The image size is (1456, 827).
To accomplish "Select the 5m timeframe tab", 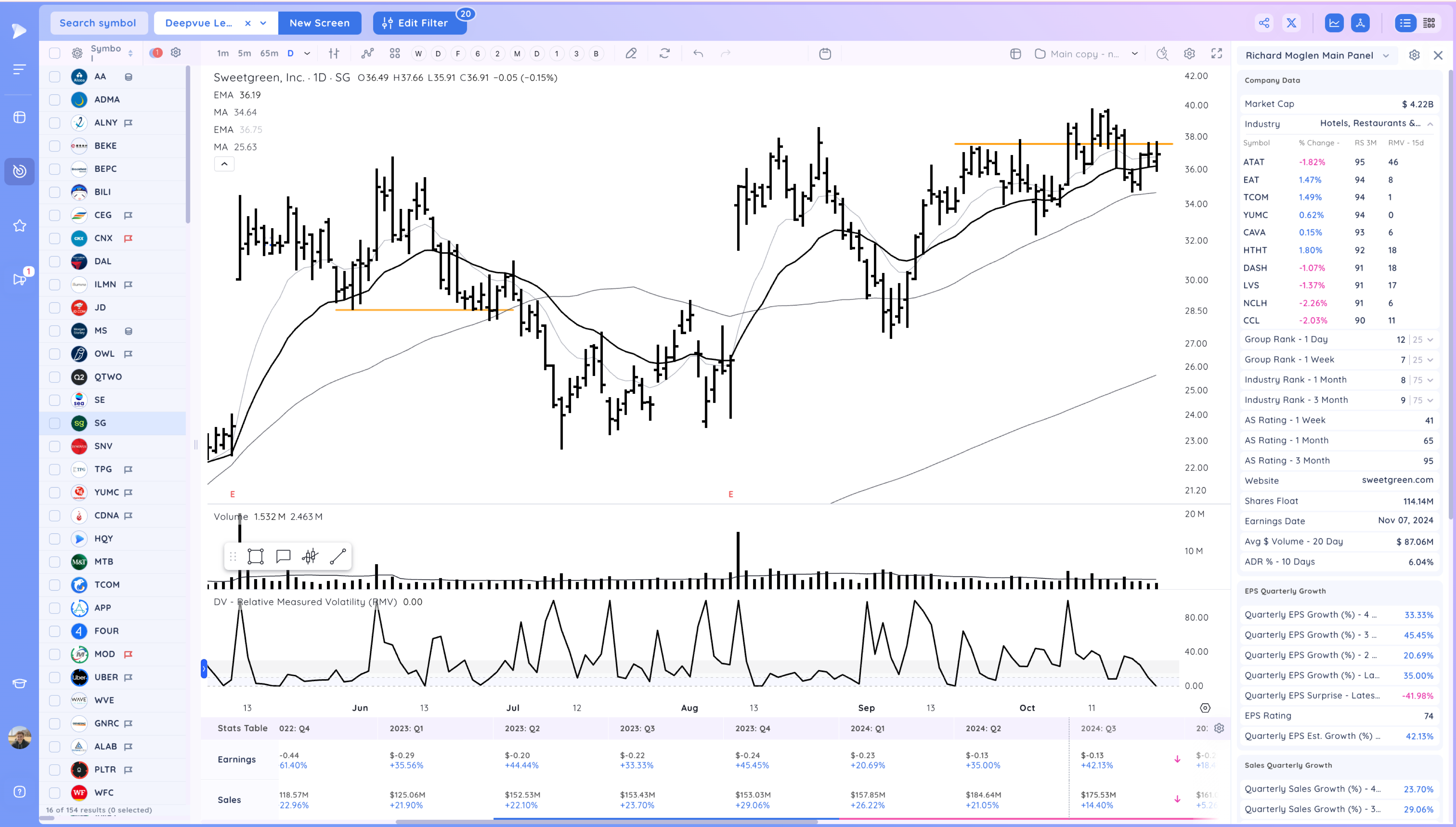I will pos(244,53).
